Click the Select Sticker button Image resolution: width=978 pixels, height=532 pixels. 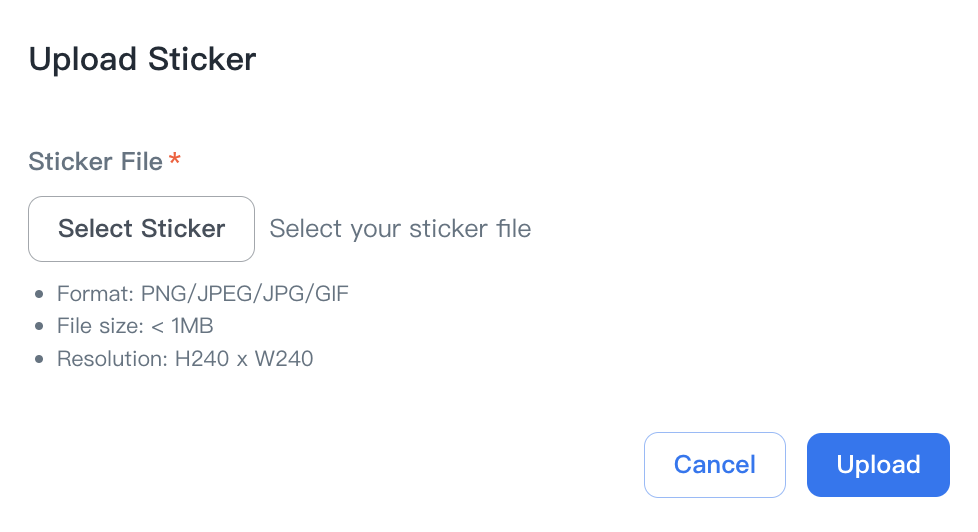pyautogui.click(x=141, y=229)
